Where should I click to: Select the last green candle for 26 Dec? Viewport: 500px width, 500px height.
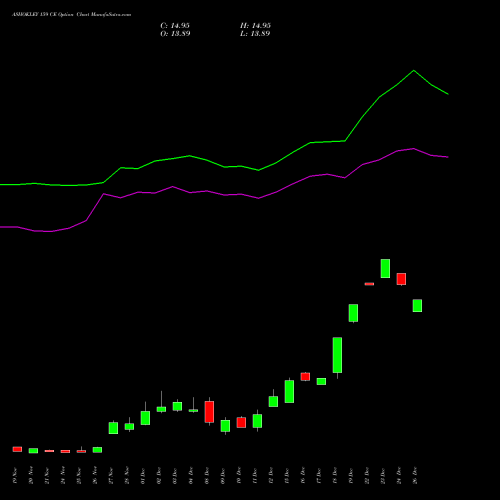coord(417,305)
